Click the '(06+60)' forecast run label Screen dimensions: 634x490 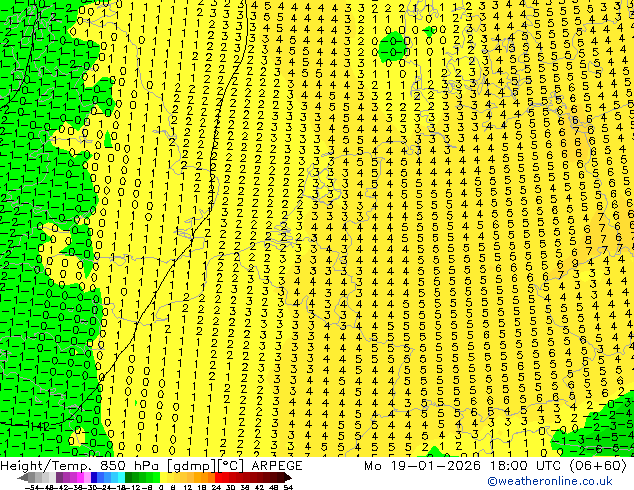click(x=598, y=466)
